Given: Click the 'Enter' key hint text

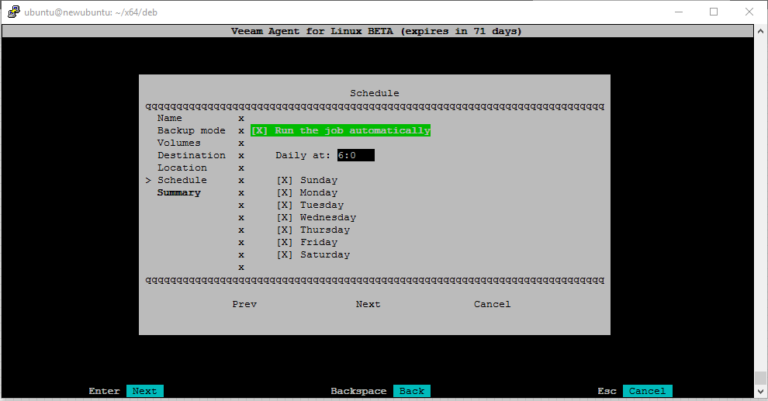Looking at the screenshot, I should point(104,391).
